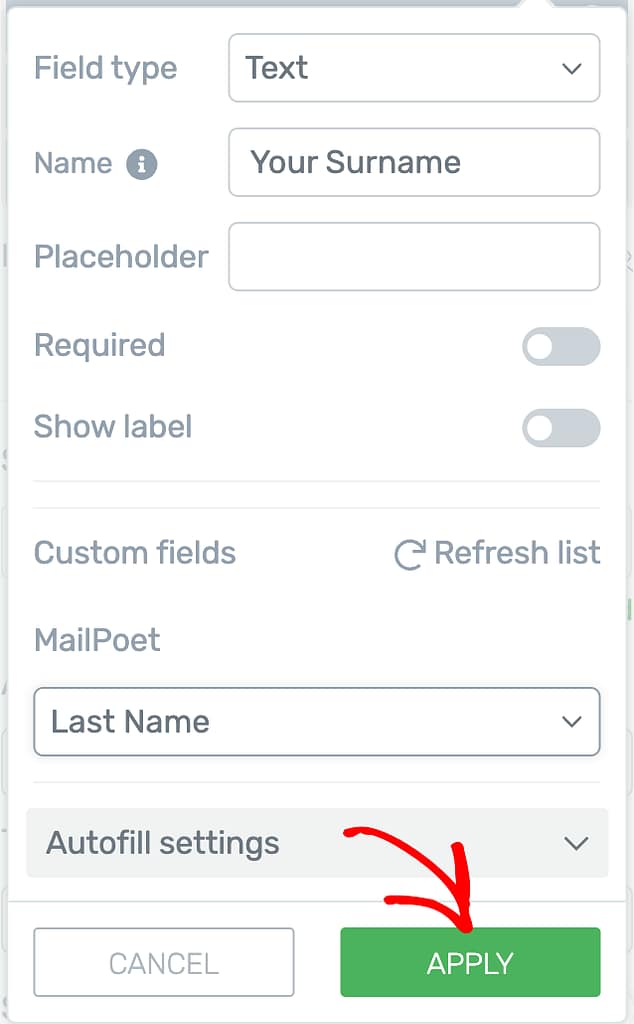Click the empty Placeholder input field

414,257
